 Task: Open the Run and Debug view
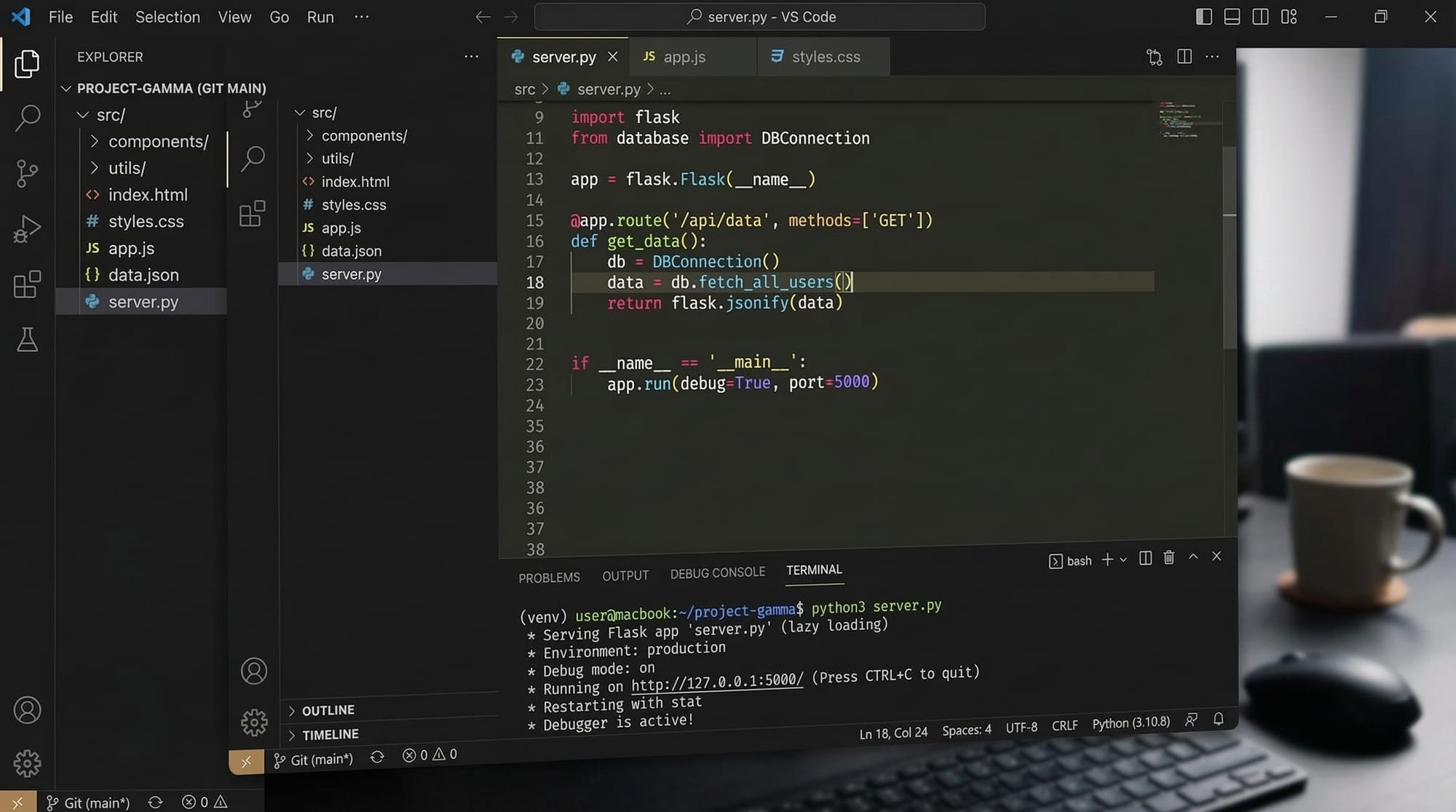pos(27,228)
